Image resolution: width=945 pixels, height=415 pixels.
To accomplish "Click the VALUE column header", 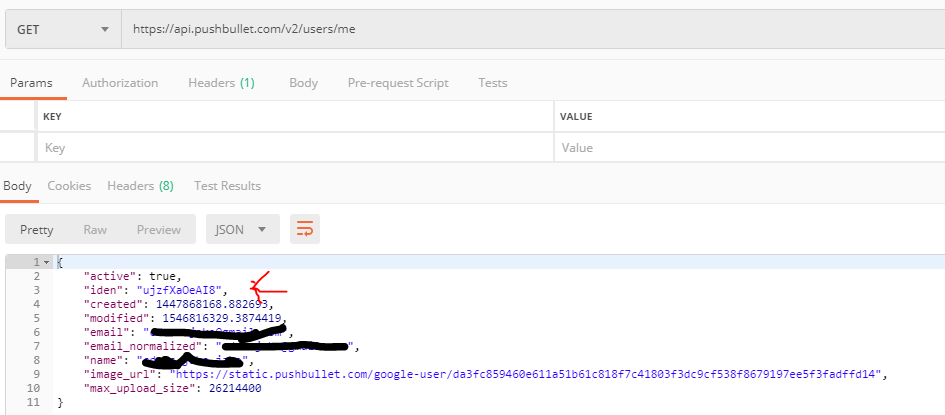I will point(576,117).
